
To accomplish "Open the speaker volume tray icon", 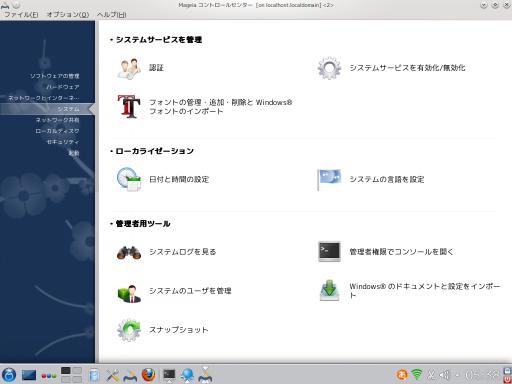I will click(x=444, y=375).
